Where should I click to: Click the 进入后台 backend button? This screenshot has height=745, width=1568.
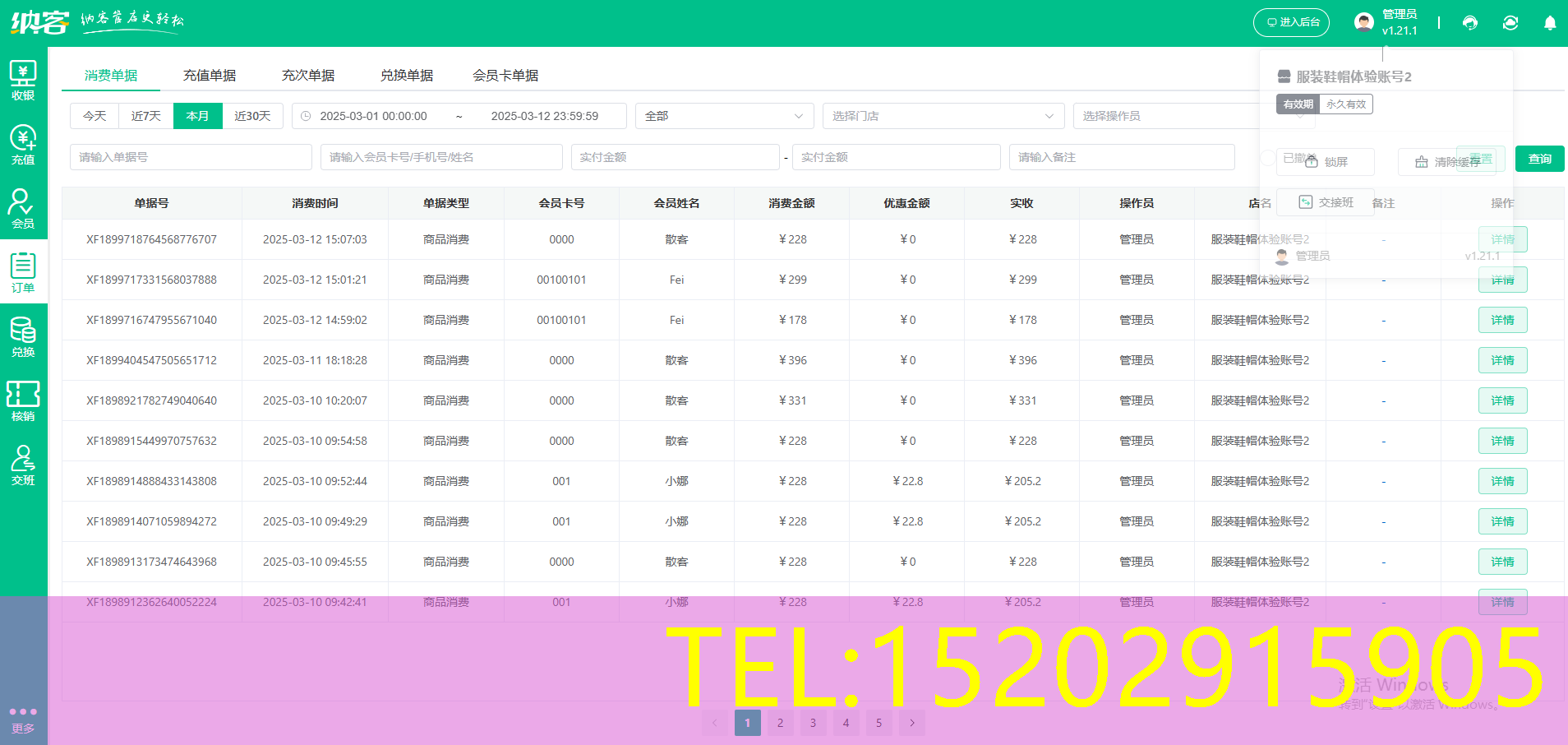coord(1292,22)
